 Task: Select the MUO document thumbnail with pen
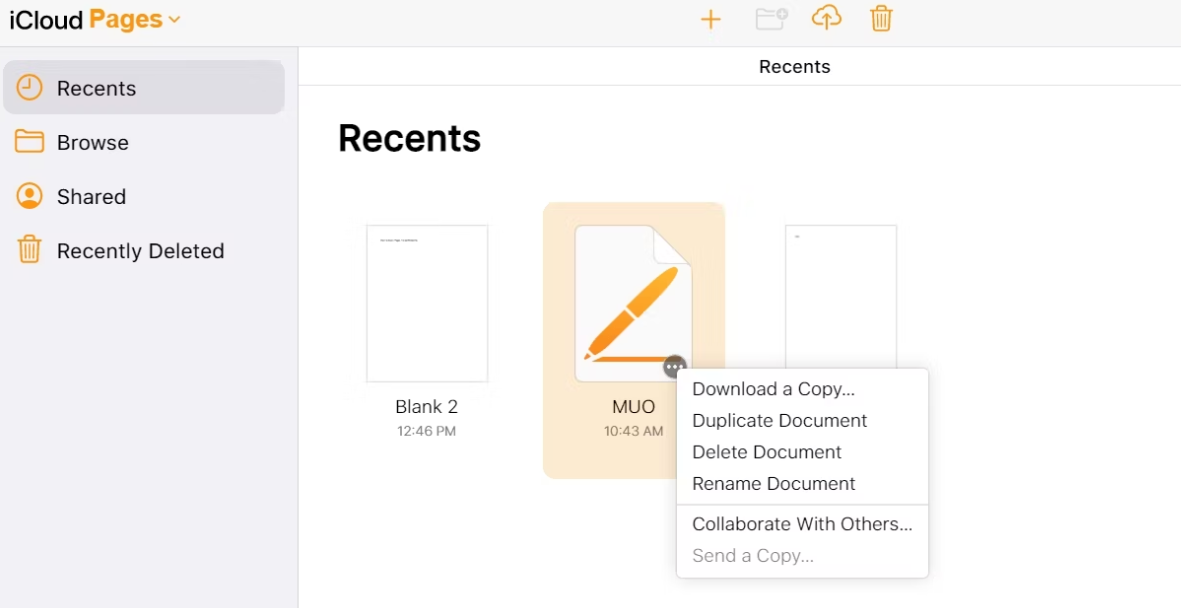[633, 304]
